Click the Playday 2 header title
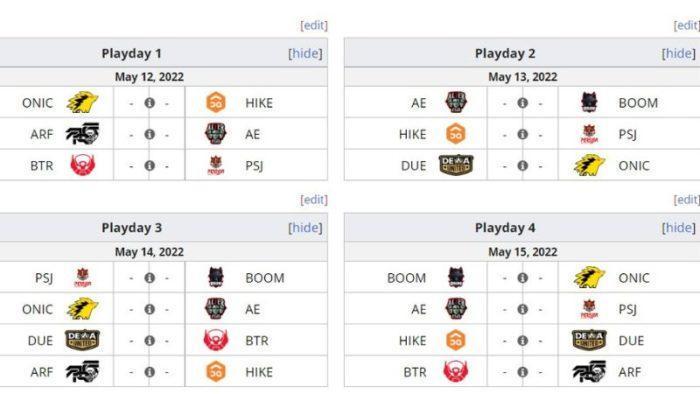 pos(505,54)
